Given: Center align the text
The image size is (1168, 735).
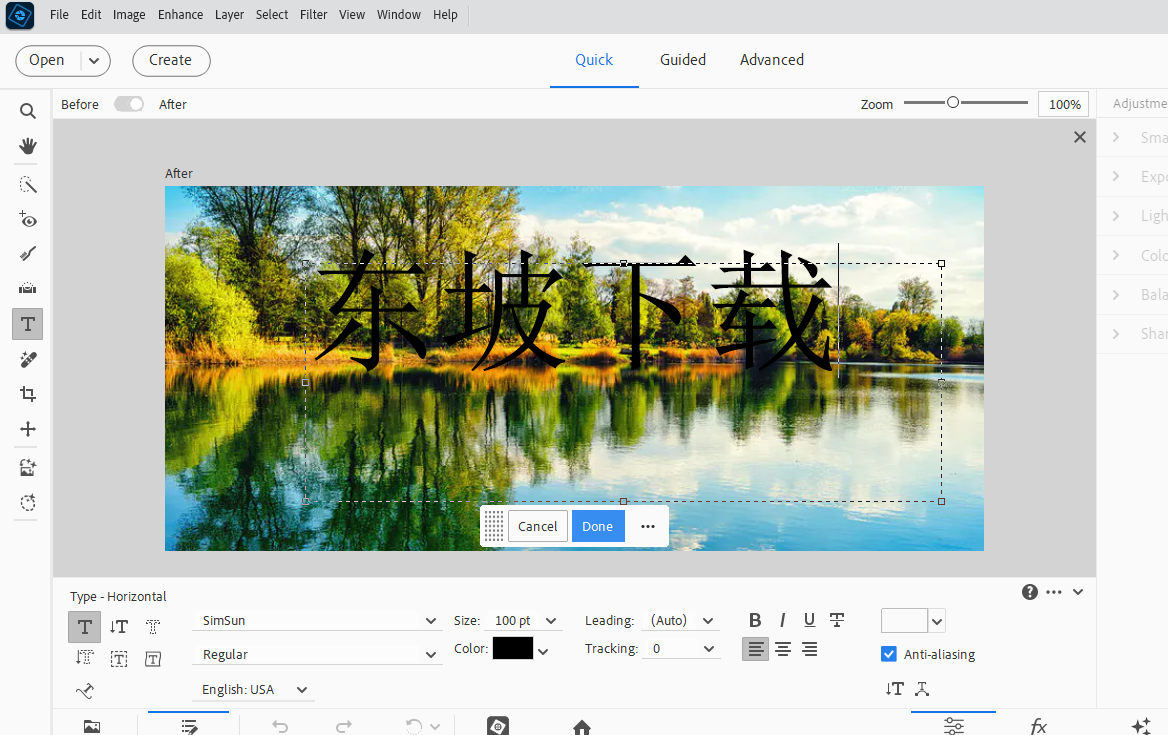Looking at the screenshot, I should 783,649.
